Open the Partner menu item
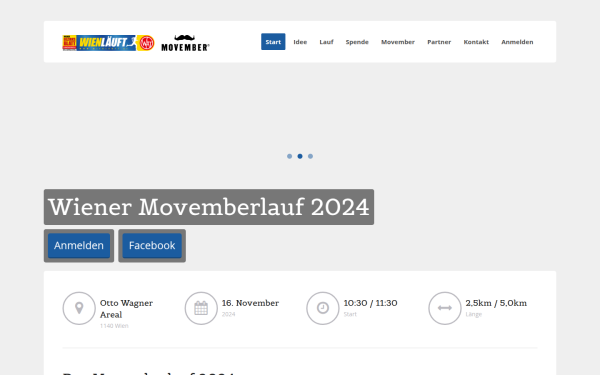 pyautogui.click(x=439, y=42)
